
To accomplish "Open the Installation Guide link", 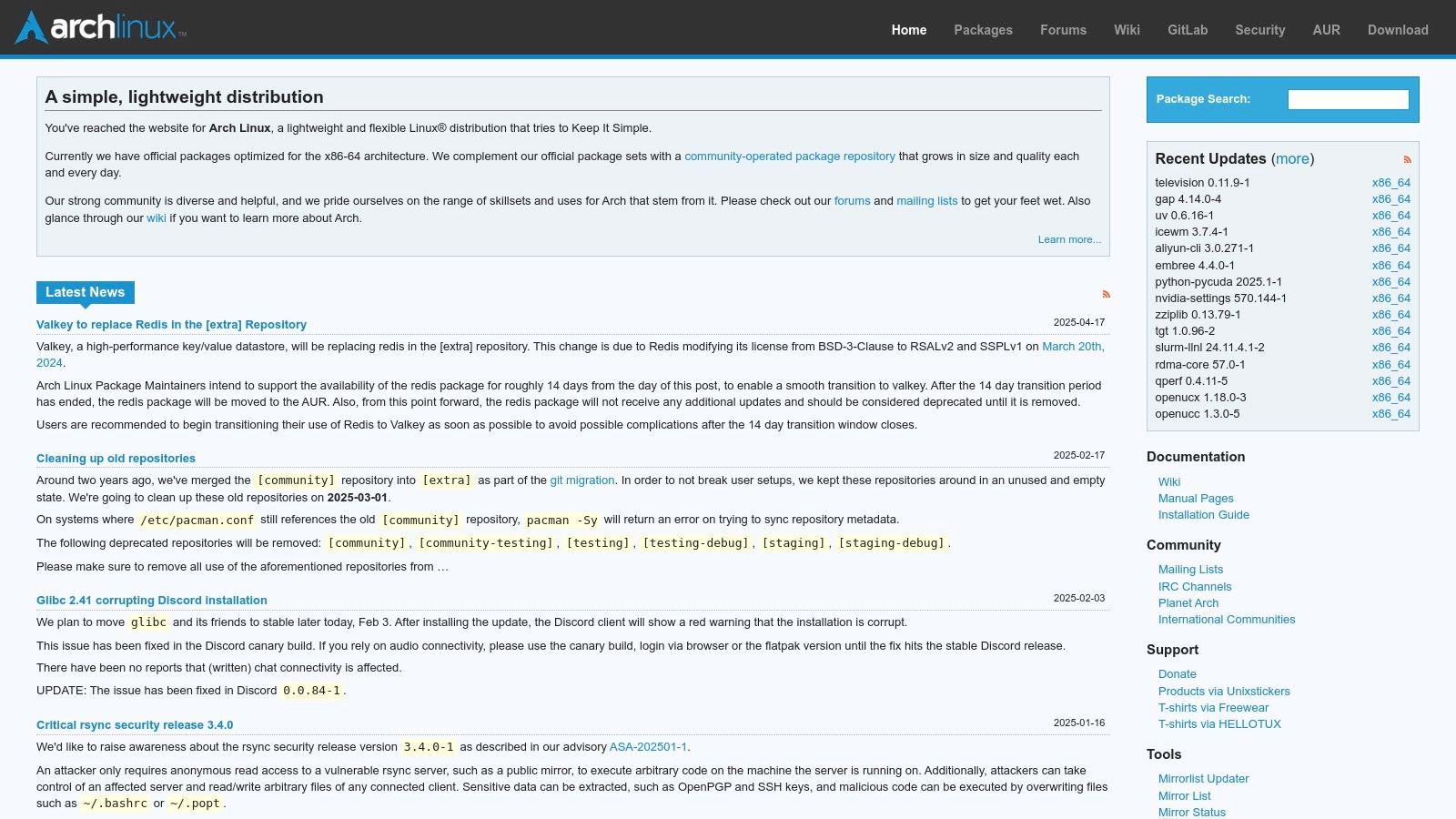I will coord(1203,515).
